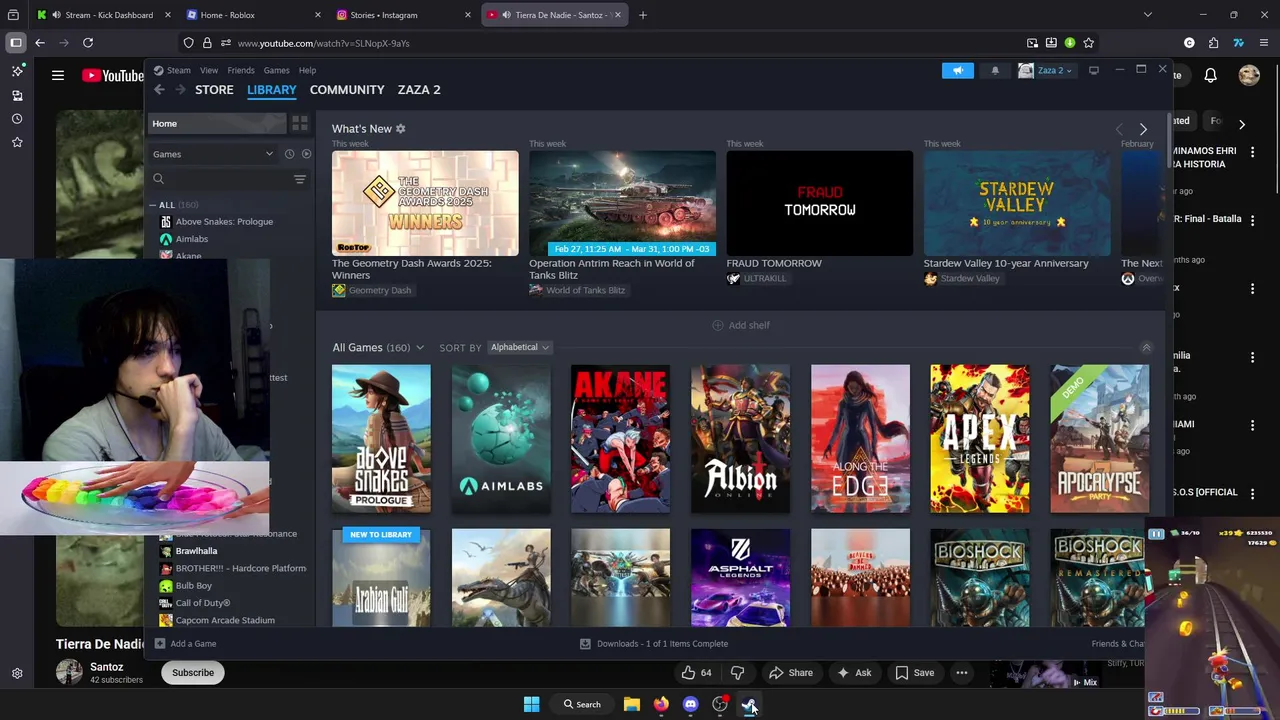Open YouTube notifications bell
Image resolution: width=1280 pixels, height=720 pixels.
click(x=1210, y=75)
